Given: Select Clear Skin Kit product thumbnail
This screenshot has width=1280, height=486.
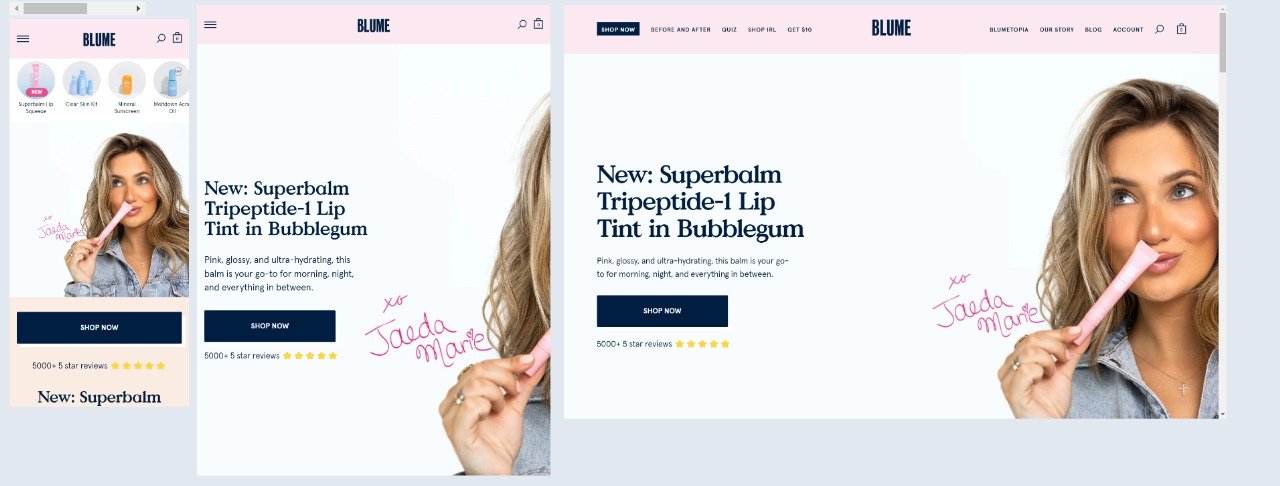Looking at the screenshot, I should click(x=81, y=85).
